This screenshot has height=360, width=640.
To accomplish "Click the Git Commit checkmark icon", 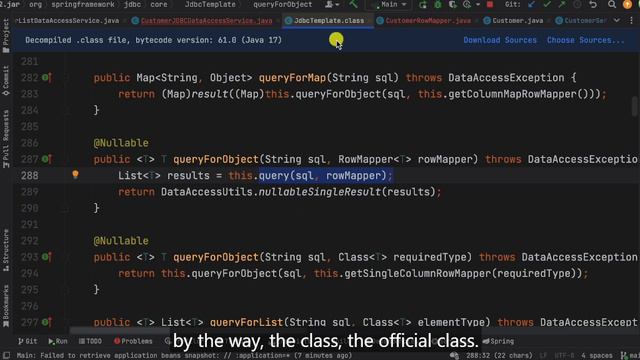I will pyautogui.click(x=547, y=4).
